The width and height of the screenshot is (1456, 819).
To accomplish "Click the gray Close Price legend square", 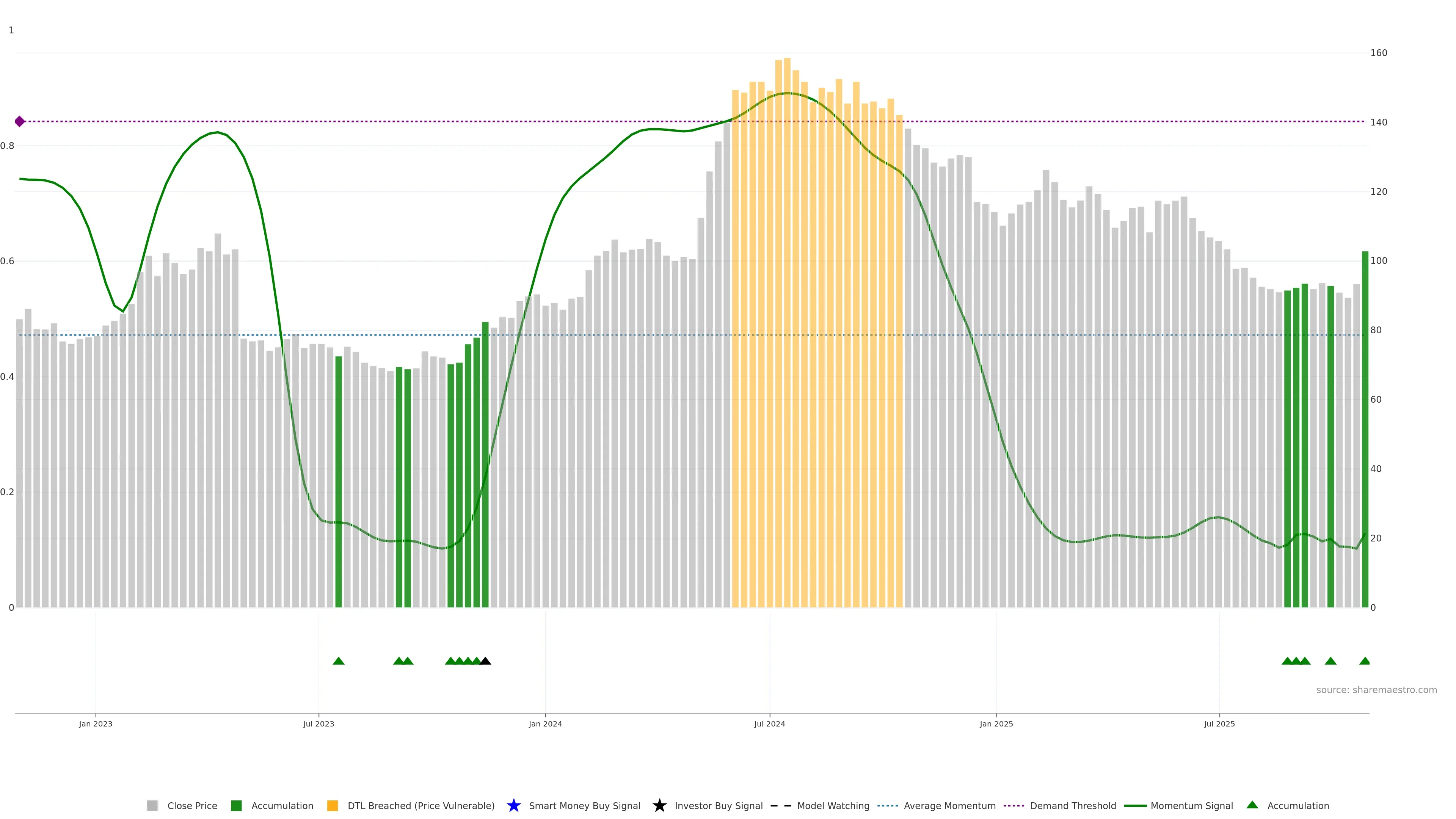I will pos(152,805).
